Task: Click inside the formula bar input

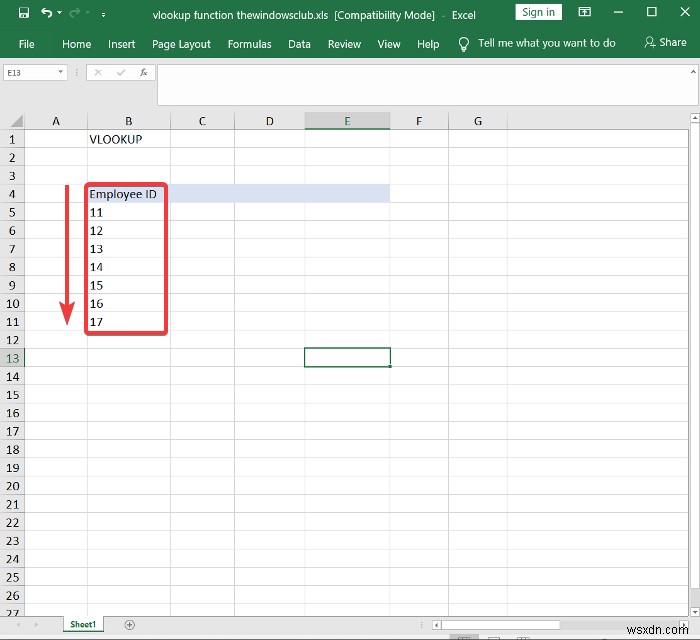Action: coord(422,85)
